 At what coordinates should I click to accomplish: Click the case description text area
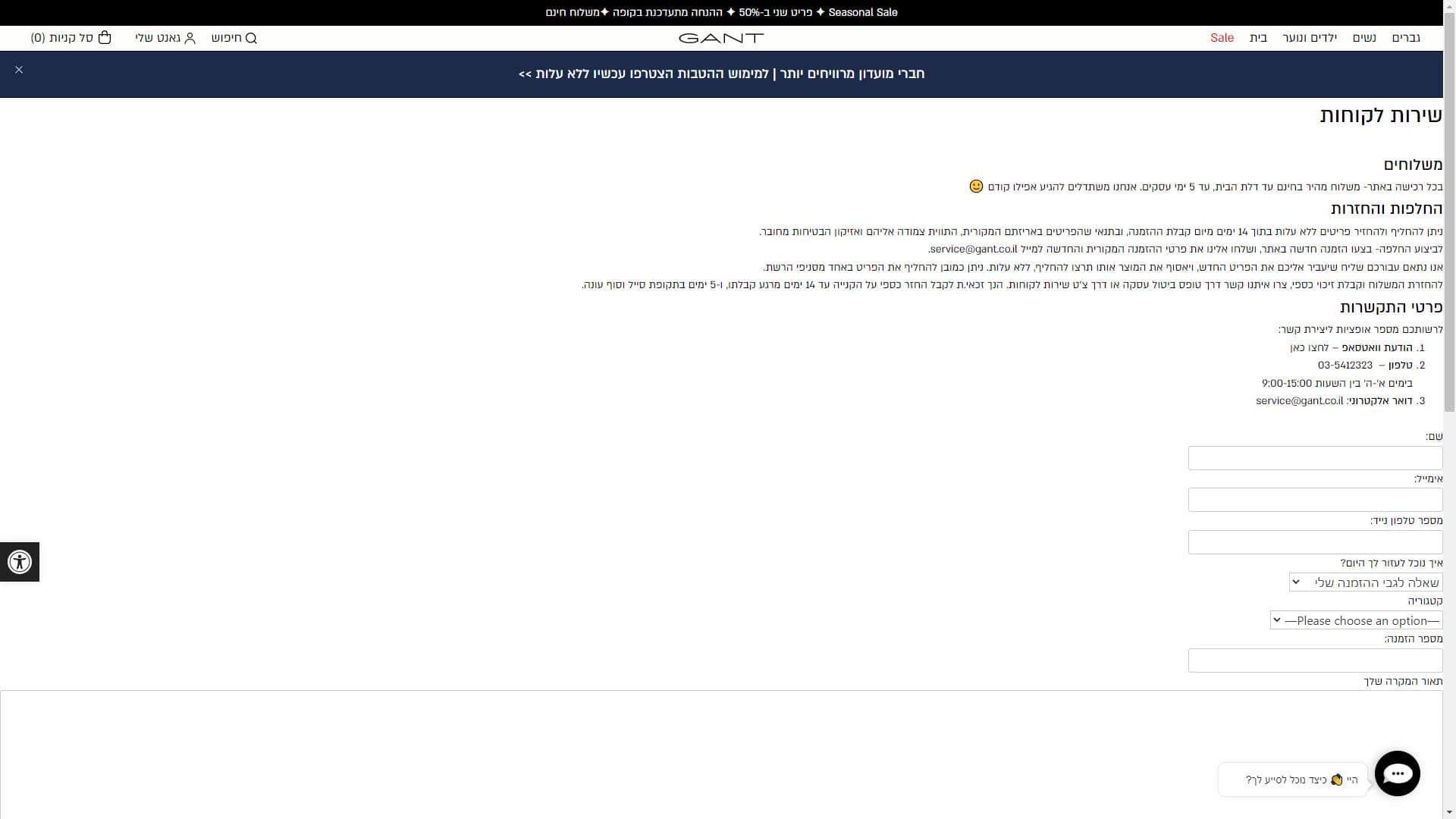pos(720,751)
